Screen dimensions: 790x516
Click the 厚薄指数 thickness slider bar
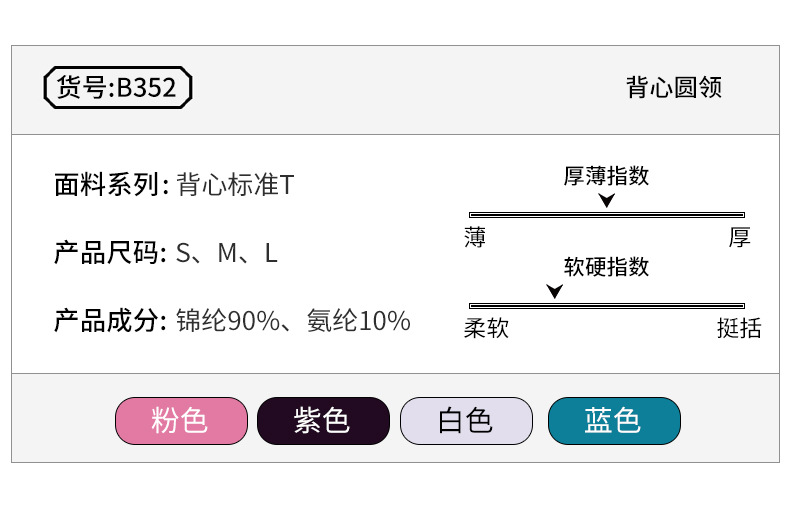point(607,215)
